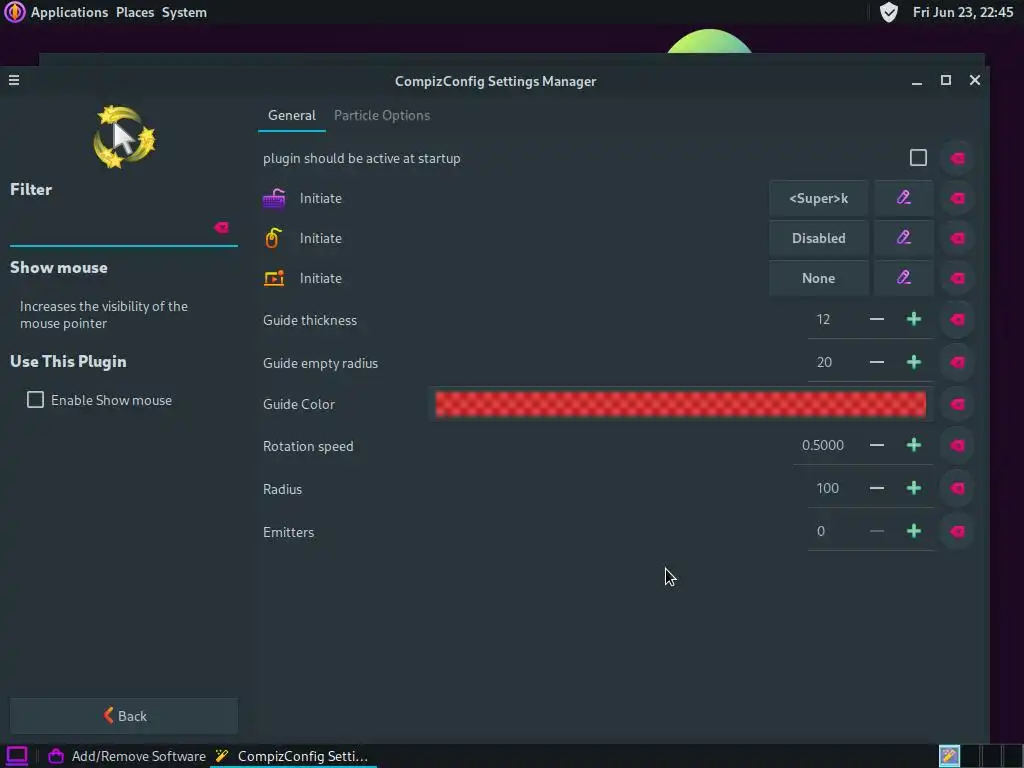Open the distro logo Applications menu icon

pos(14,12)
